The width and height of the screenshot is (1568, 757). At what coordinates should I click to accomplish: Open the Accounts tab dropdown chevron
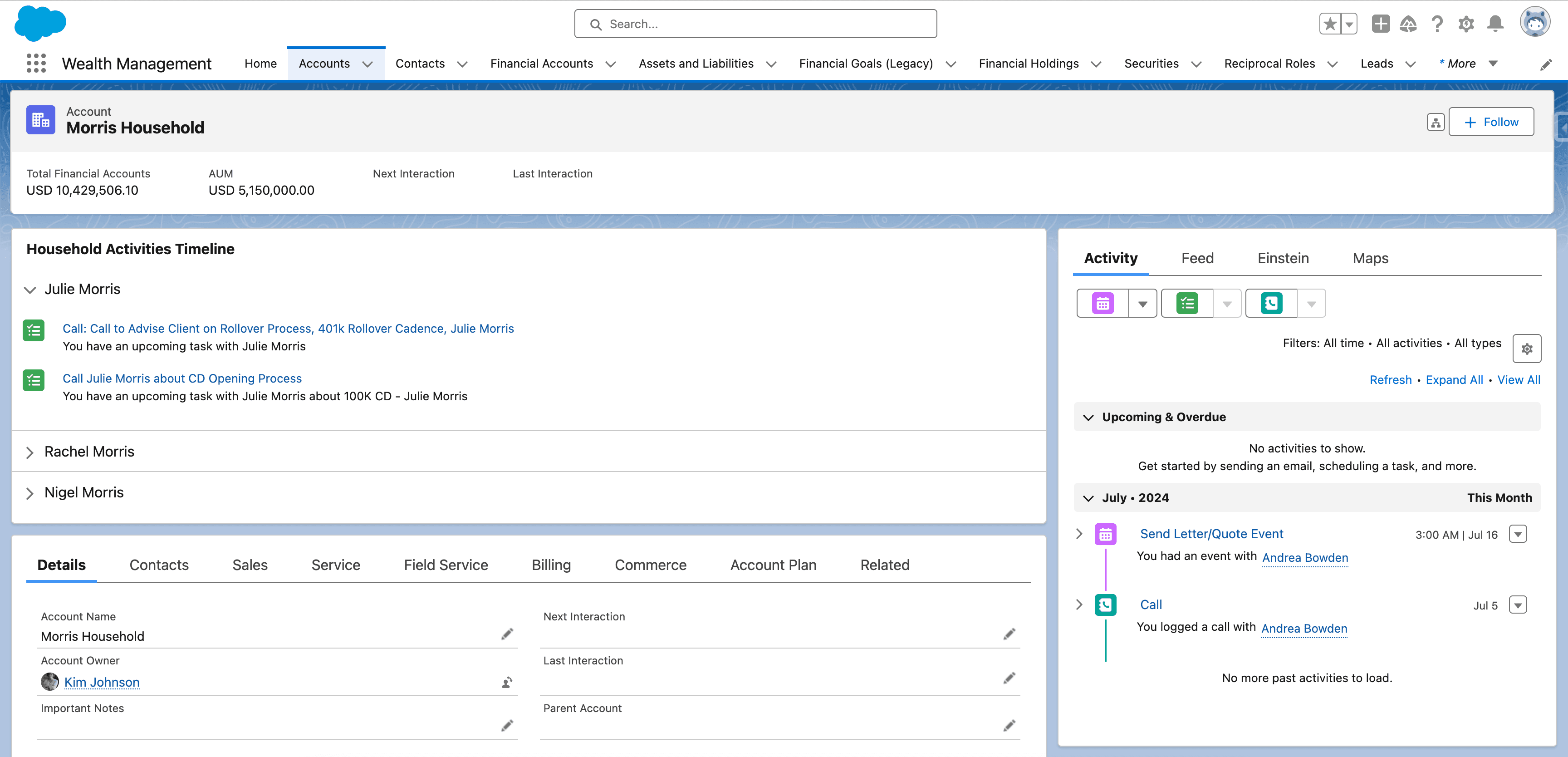[x=367, y=64]
